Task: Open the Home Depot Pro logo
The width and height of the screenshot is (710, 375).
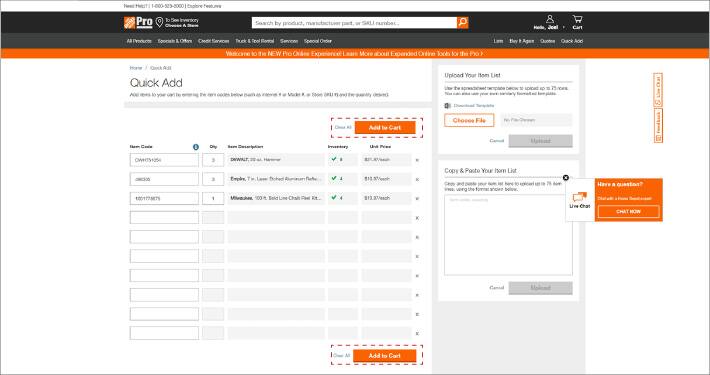Action: 138,23
